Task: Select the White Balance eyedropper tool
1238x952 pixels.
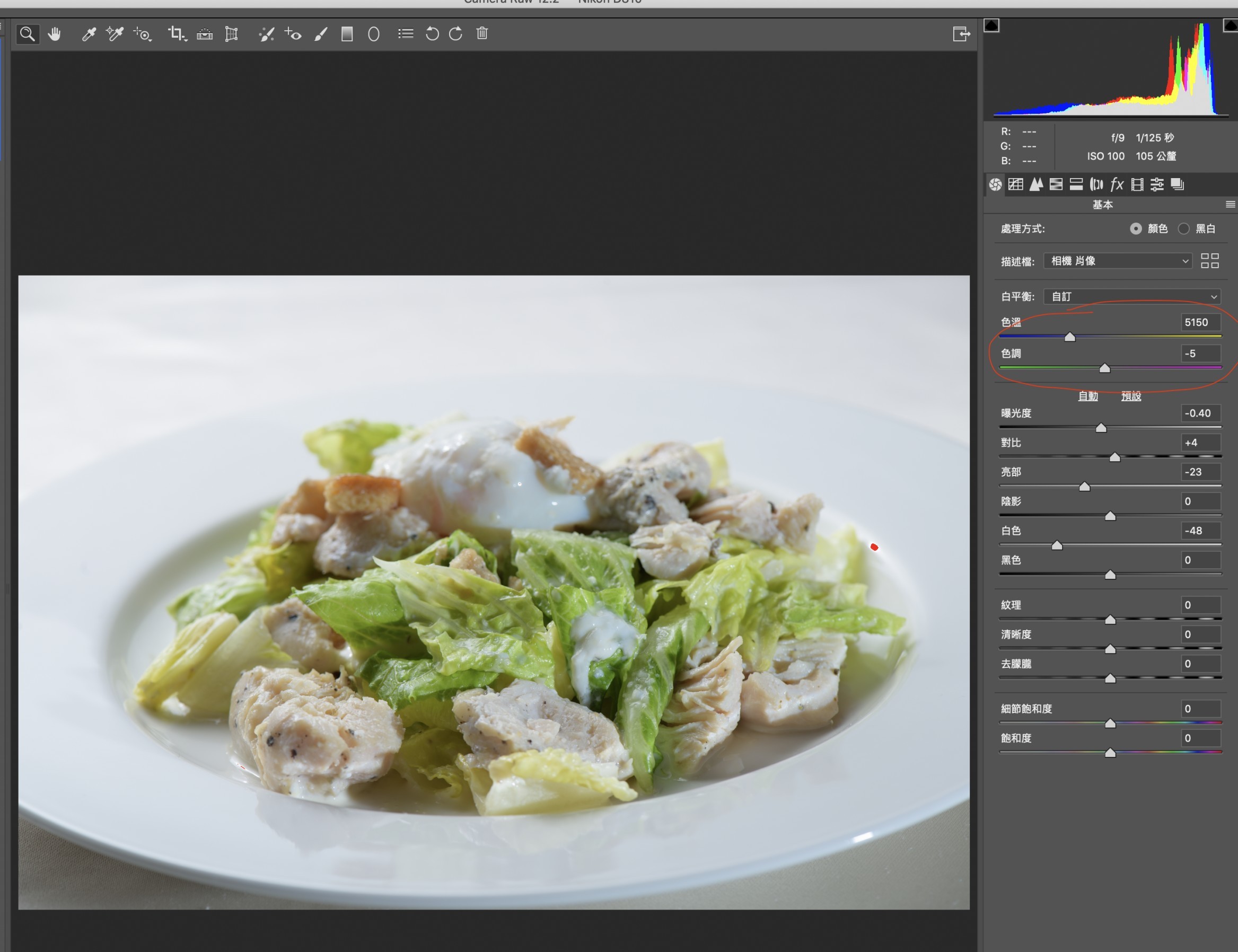Action: (x=89, y=34)
